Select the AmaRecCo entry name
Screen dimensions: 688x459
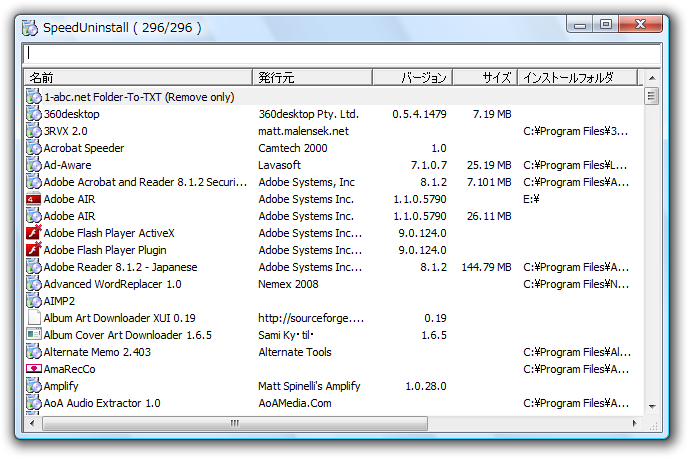click(x=69, y=369)
